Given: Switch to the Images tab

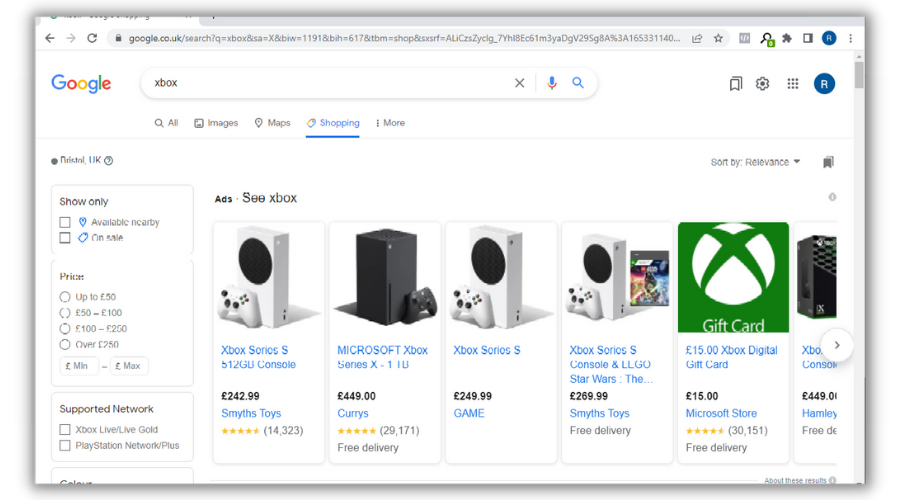Looking at the screenshot, I should (x=216, y=123).
